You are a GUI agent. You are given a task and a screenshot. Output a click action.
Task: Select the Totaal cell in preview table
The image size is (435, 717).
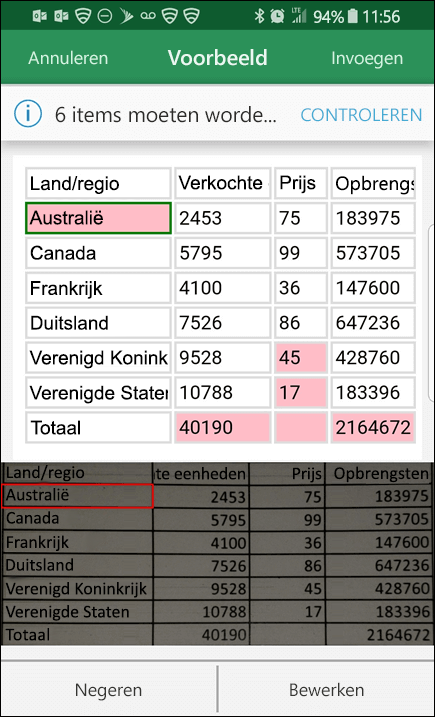98,428
